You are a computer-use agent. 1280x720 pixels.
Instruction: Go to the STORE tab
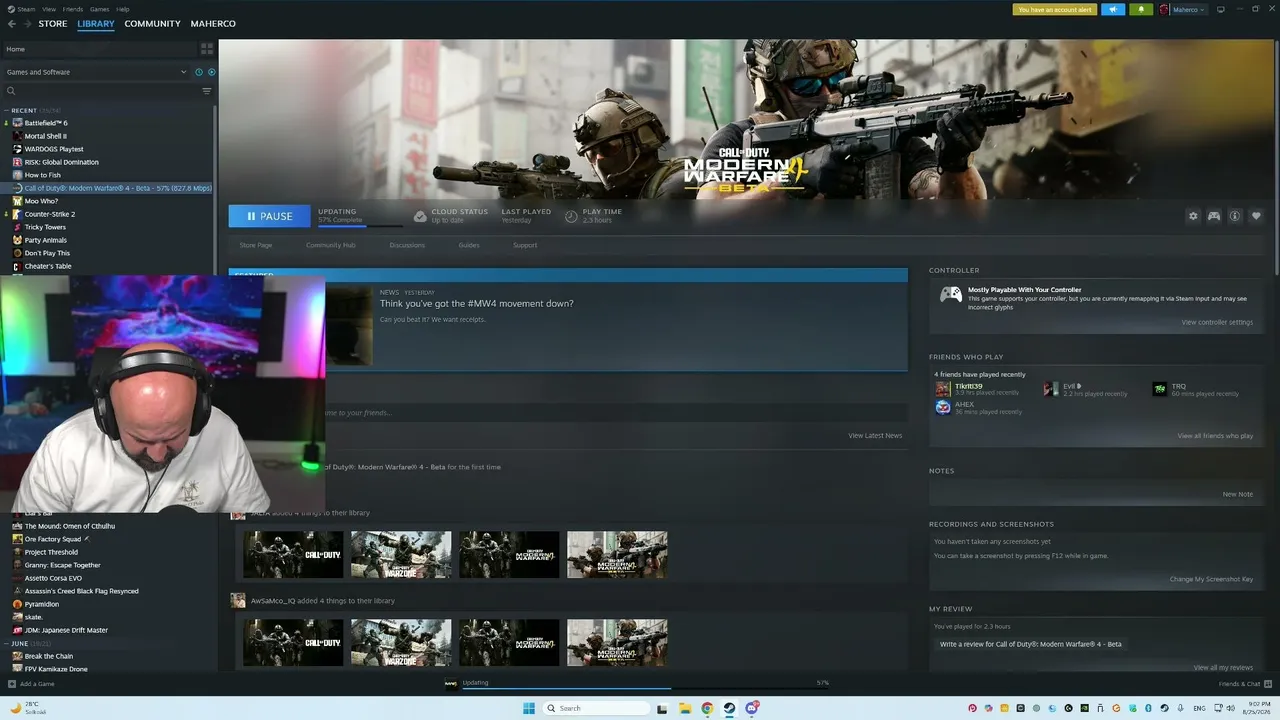click(x=53, y=24)
